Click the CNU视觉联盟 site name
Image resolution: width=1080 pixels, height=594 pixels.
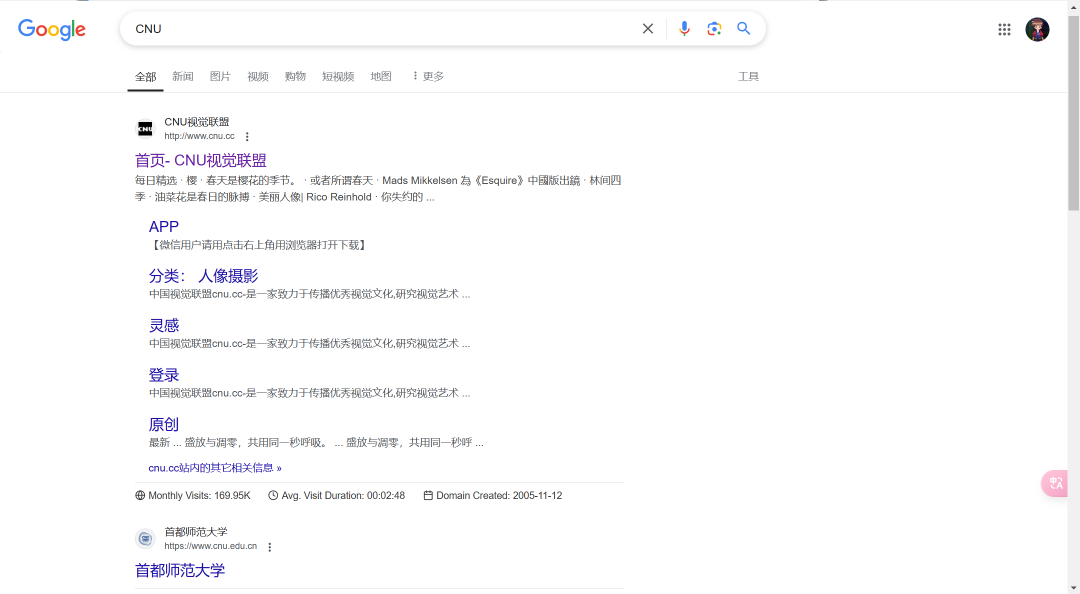[x=196, y=122]
